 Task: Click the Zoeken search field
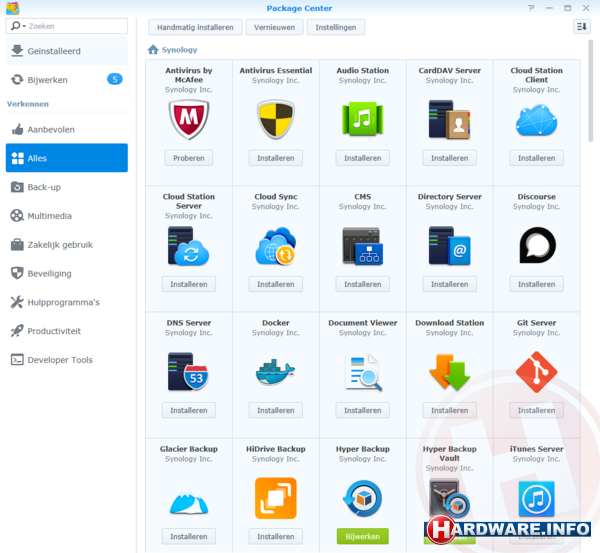coord(67,26)
